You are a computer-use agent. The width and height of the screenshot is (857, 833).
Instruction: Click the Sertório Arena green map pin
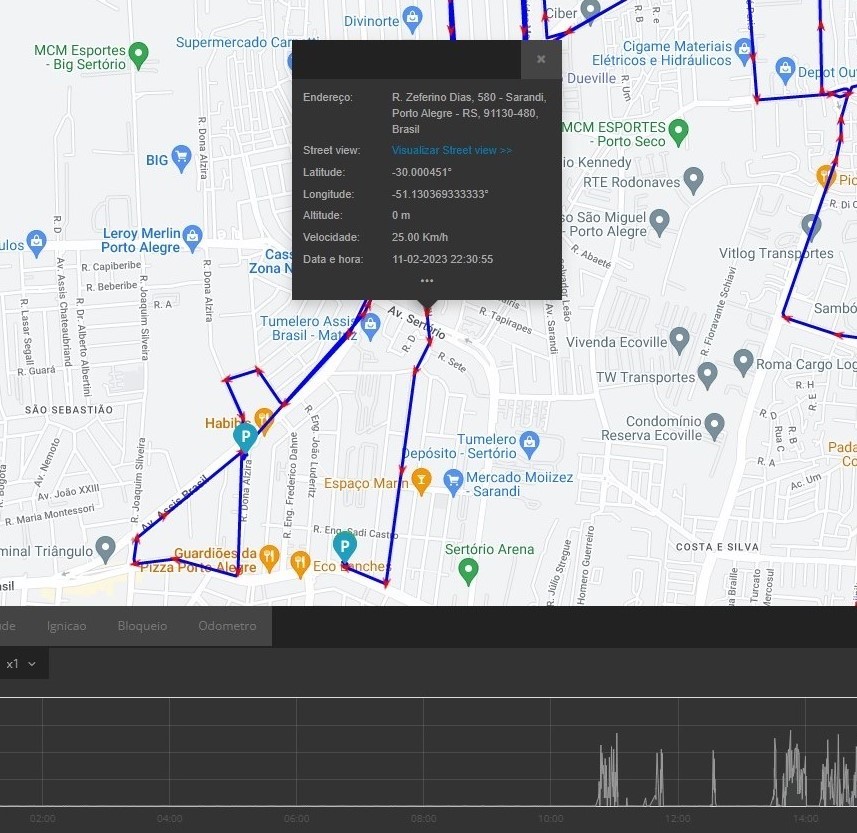coord(467,570)
